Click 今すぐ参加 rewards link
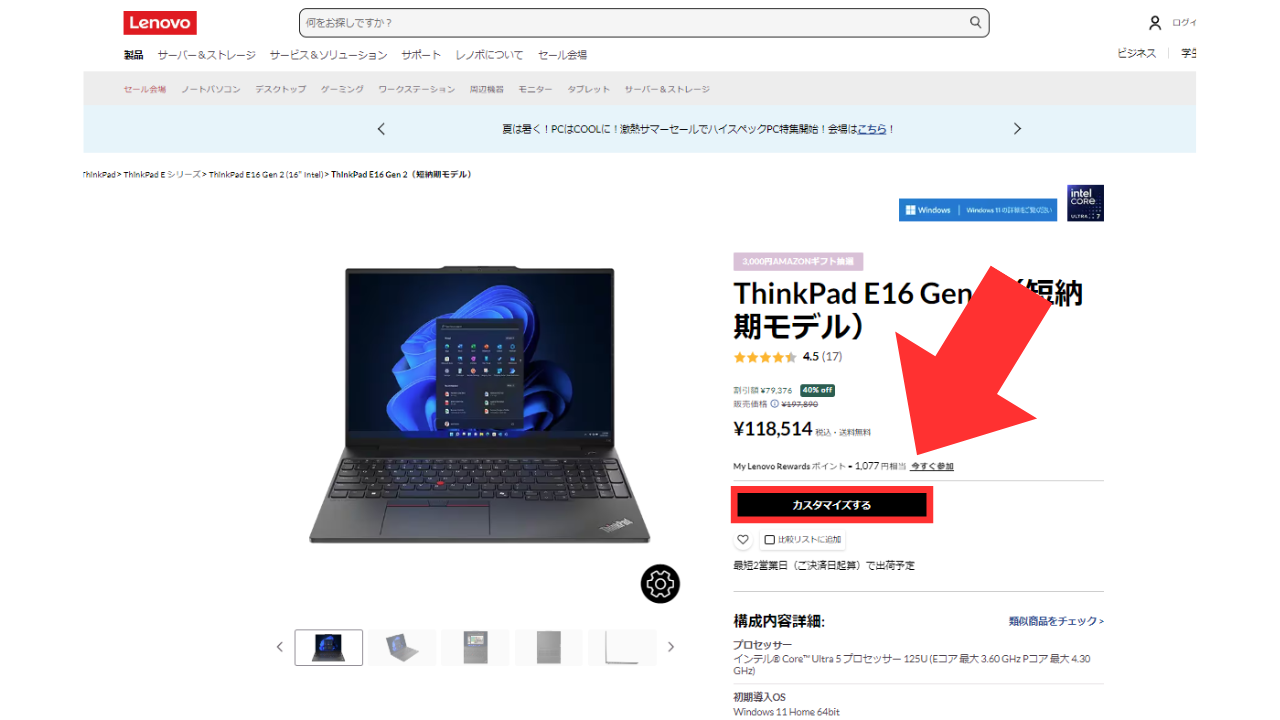 click(x=932, y=466)
